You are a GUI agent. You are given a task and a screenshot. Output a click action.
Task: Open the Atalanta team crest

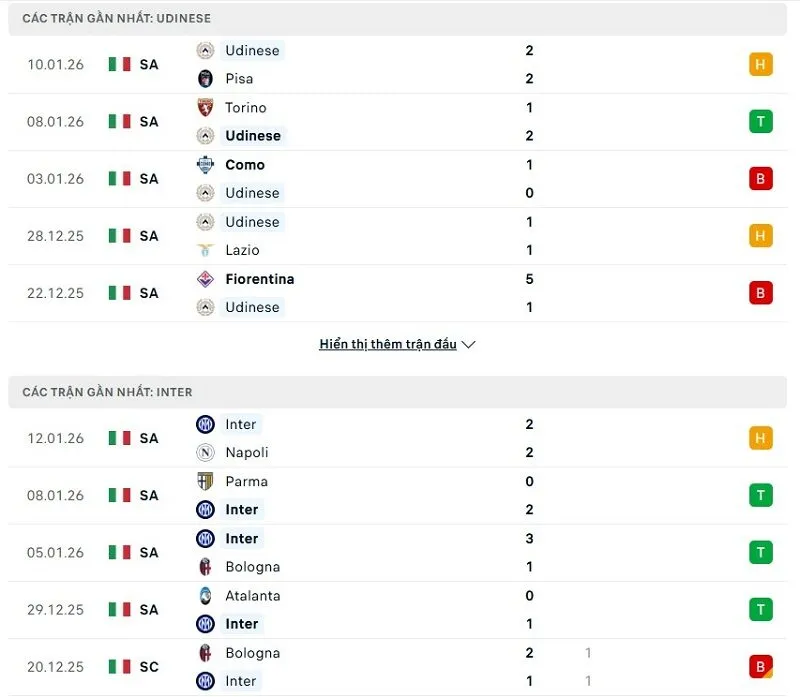(206, 595)
